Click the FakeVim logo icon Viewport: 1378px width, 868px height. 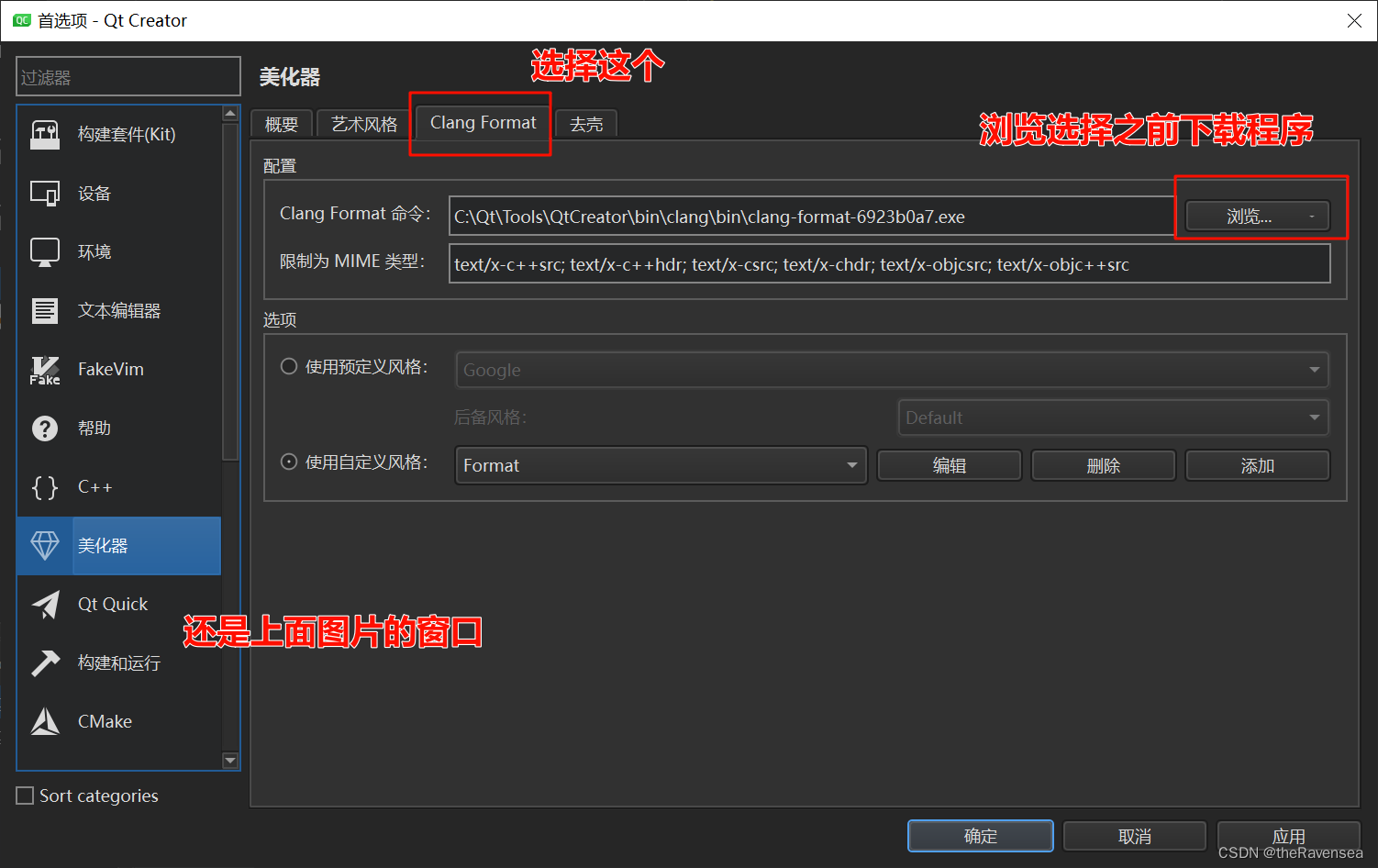45,370
